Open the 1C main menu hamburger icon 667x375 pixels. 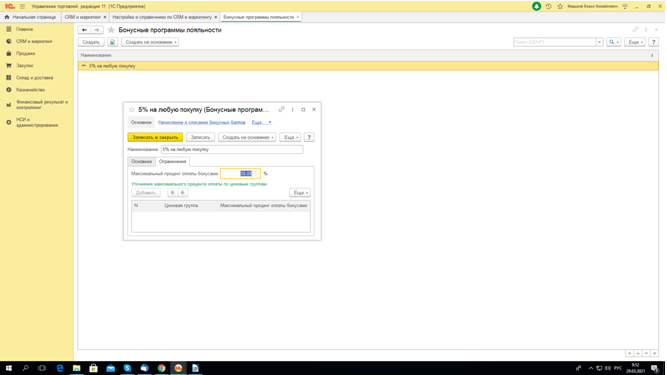22,6
